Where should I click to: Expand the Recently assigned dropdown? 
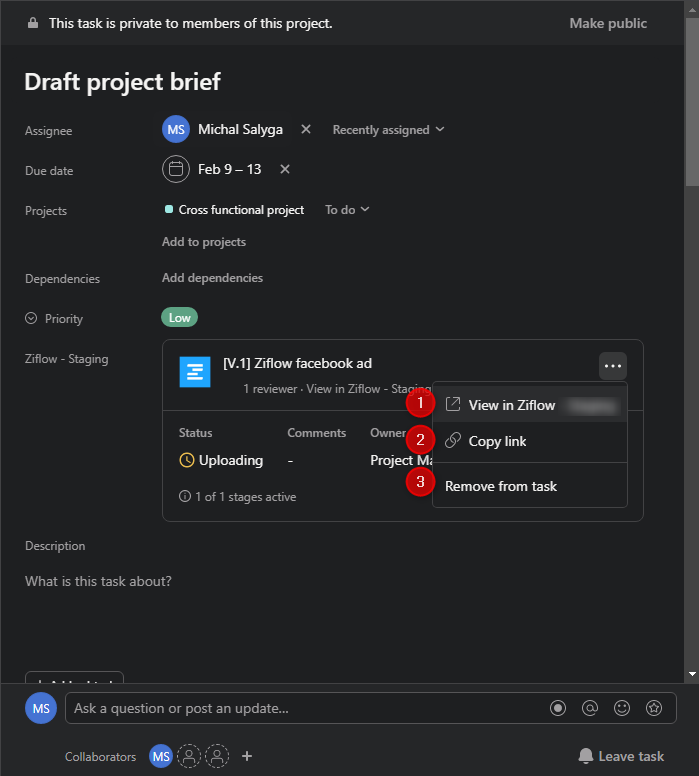(388, 130)
